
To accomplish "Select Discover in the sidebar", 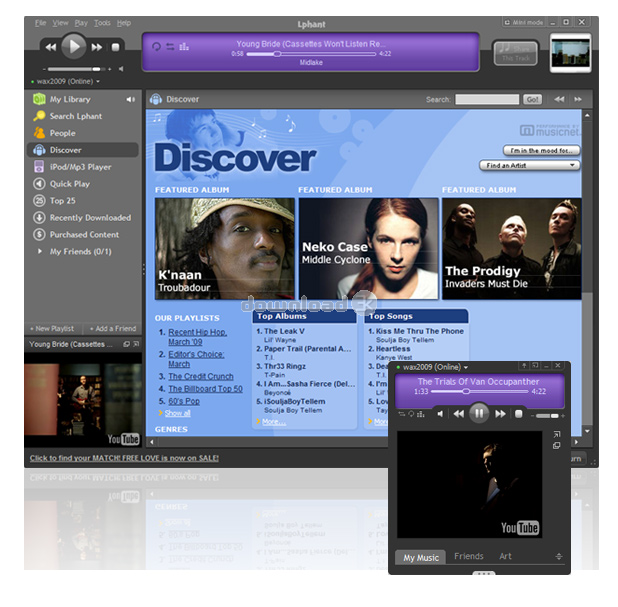I will [82, 150].
